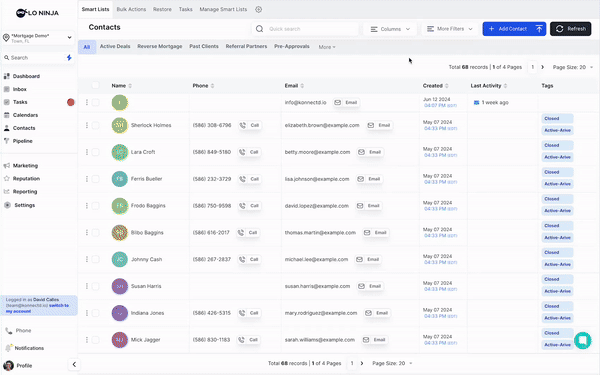Select the checkbox for Sherlock Holmes
The image size is (600, 375).
click(95, 125)
